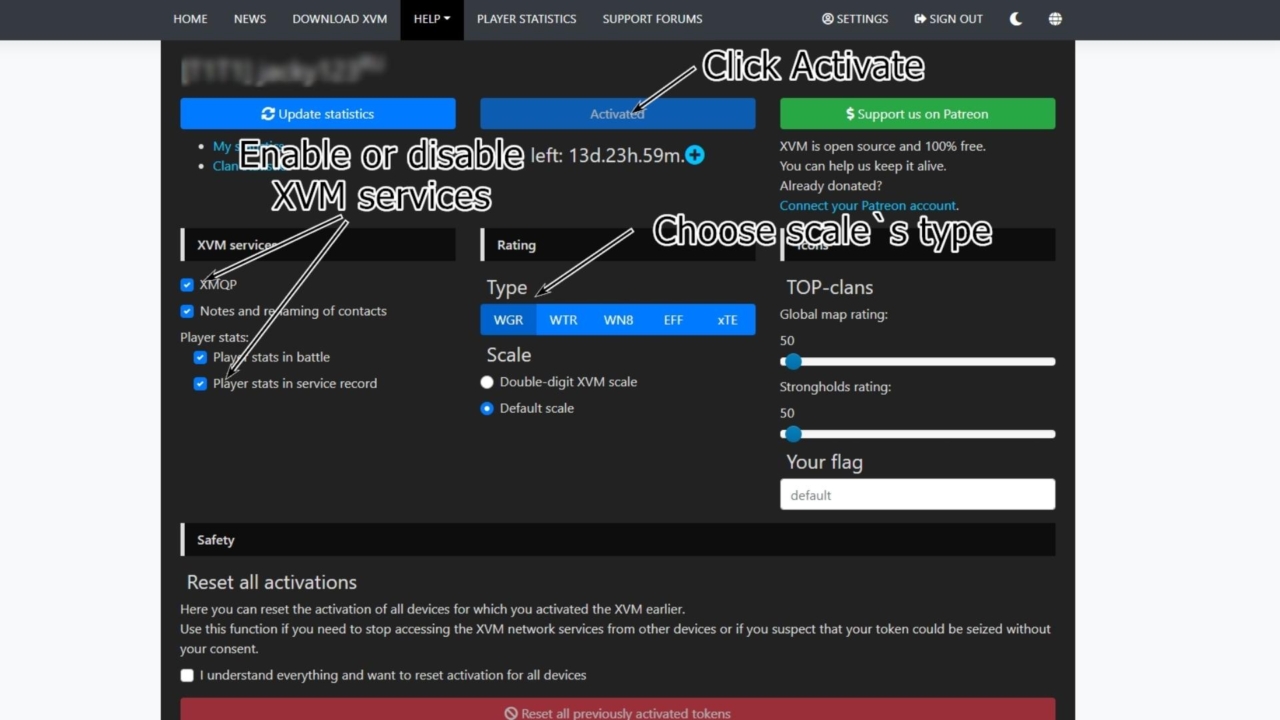Click the Your flag input field

[x=917, y=494]
